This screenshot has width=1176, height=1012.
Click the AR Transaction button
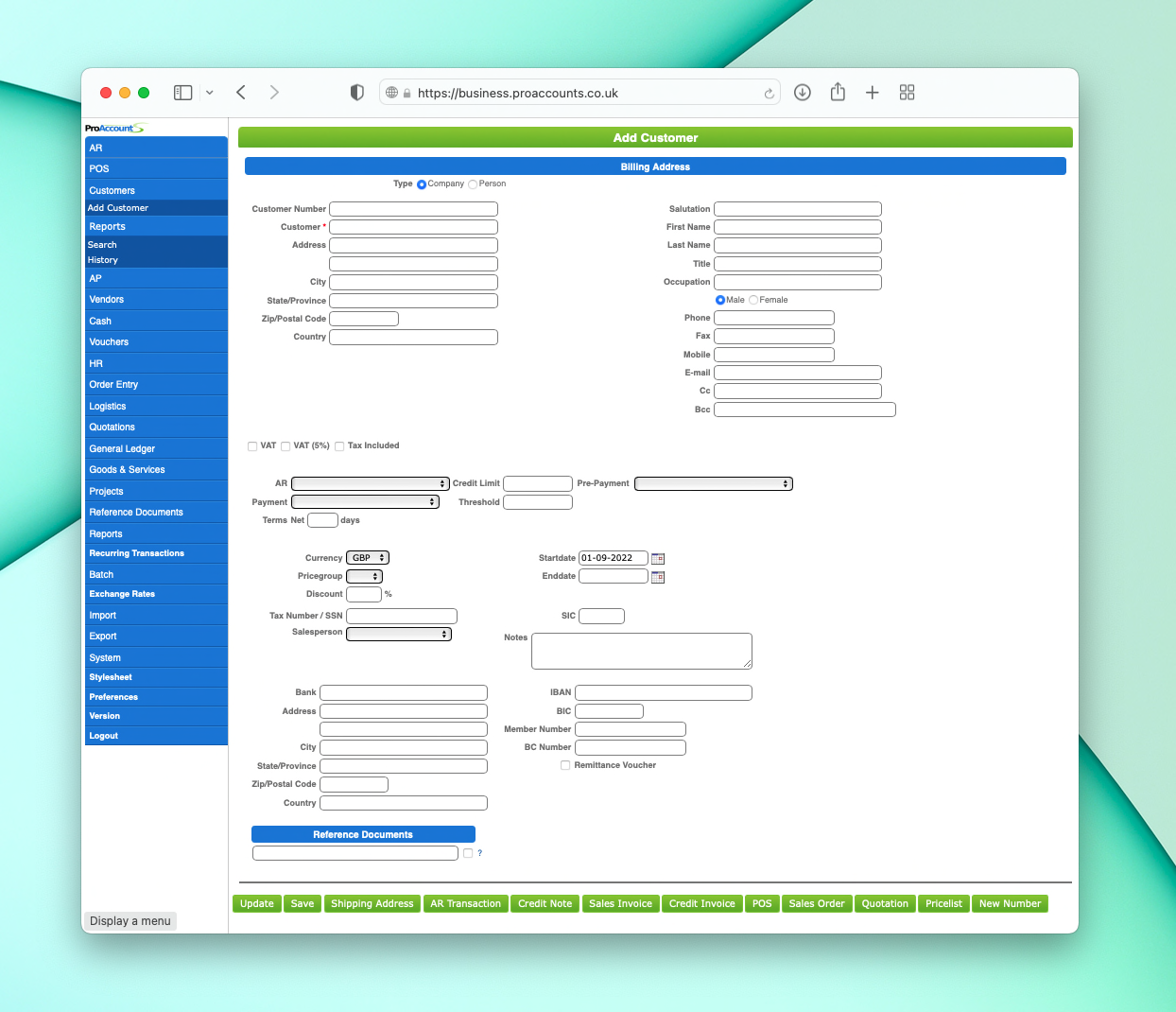click(466, 903)
